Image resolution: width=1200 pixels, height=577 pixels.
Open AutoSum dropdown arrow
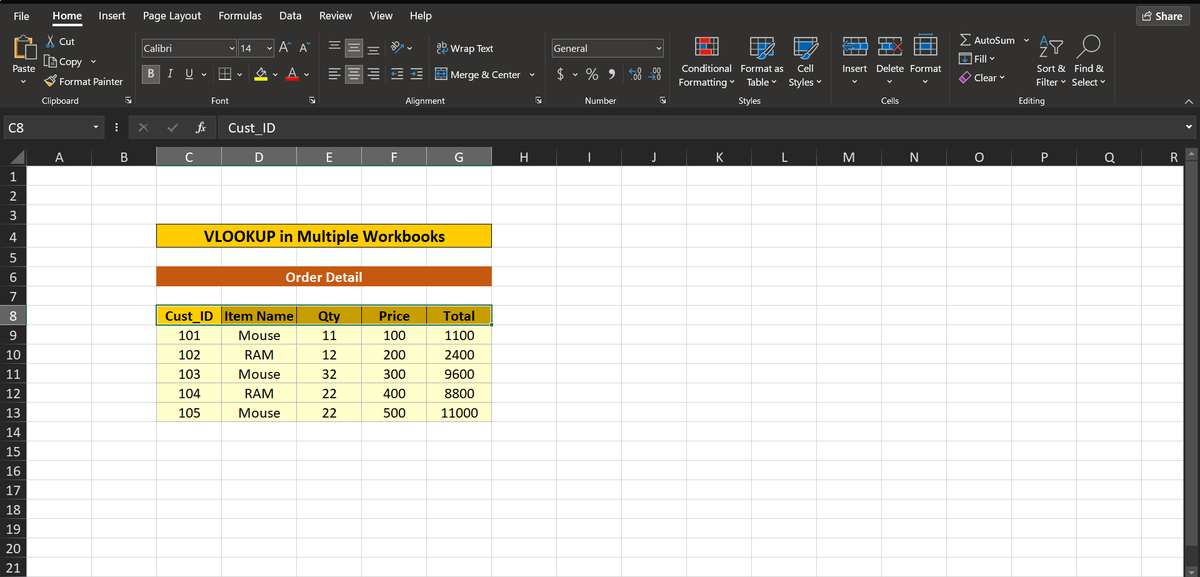click(x=1025, y=40)
